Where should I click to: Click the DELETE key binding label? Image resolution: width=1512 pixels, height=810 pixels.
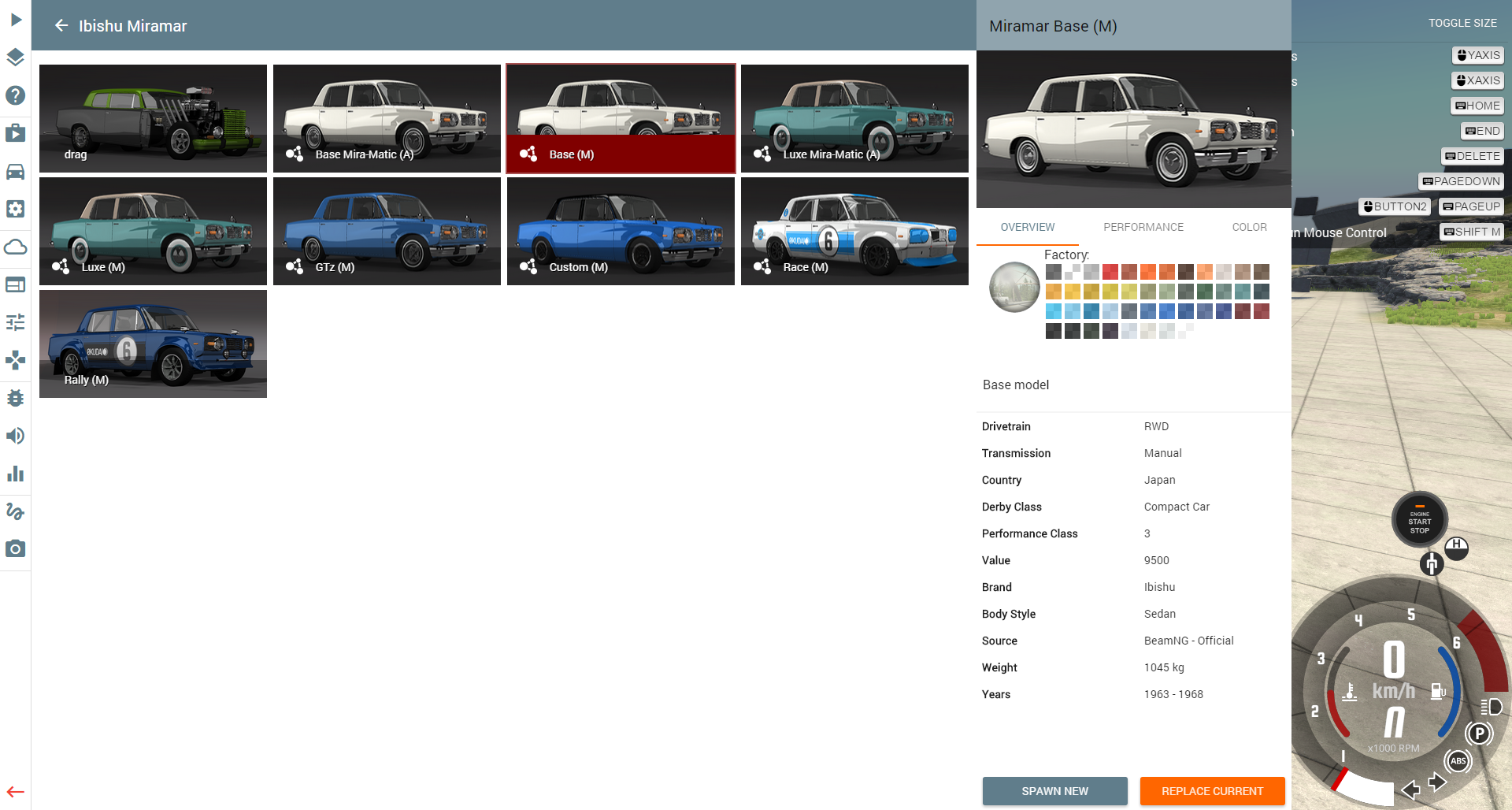(1473, 156)
